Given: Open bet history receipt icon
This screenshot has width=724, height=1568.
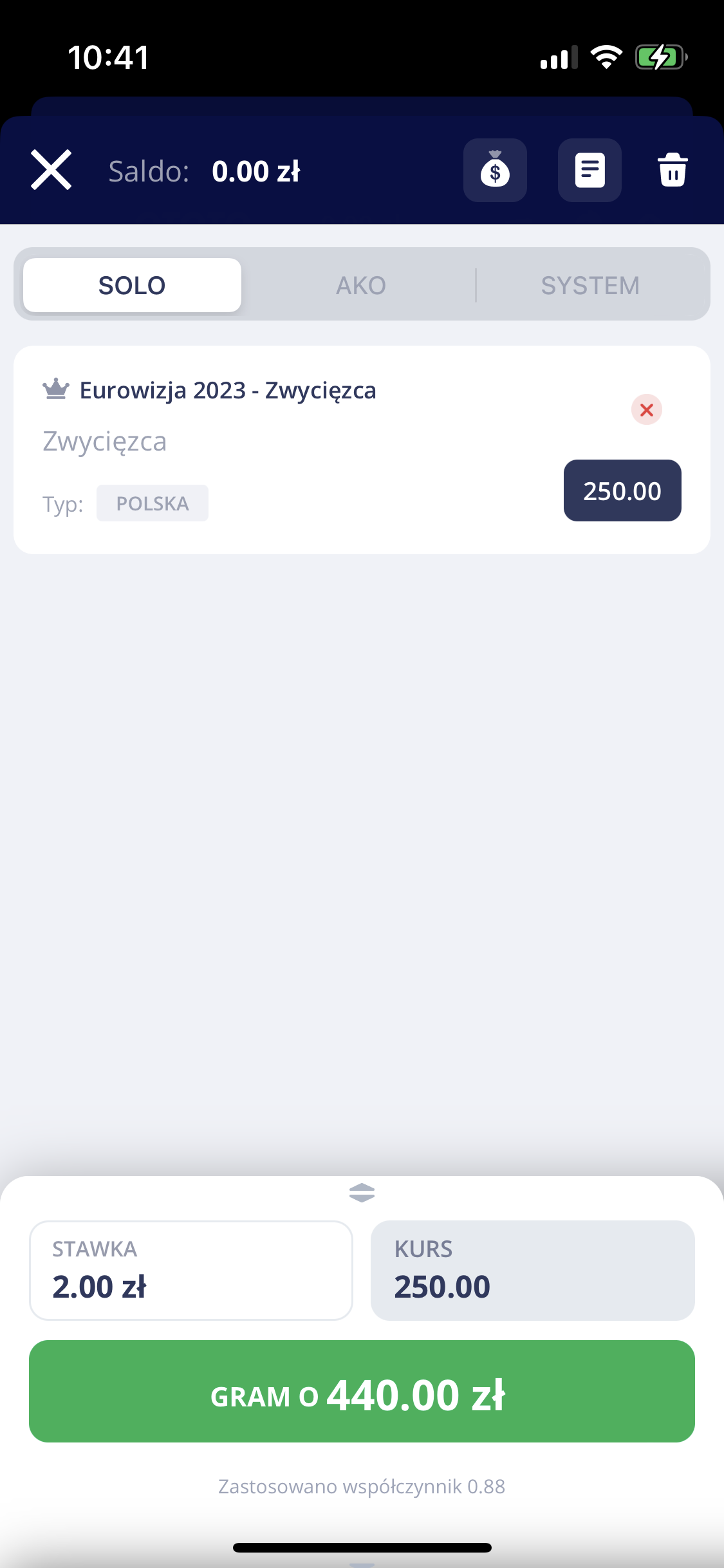Looking at the screenshot, I should [x=589, y=171].
